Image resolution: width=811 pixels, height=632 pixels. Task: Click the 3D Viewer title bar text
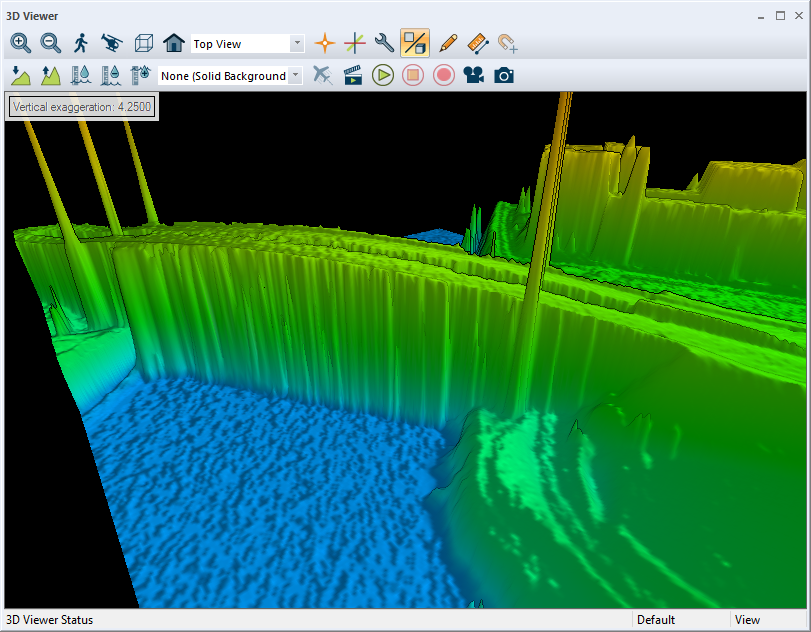tap(32, 16)
